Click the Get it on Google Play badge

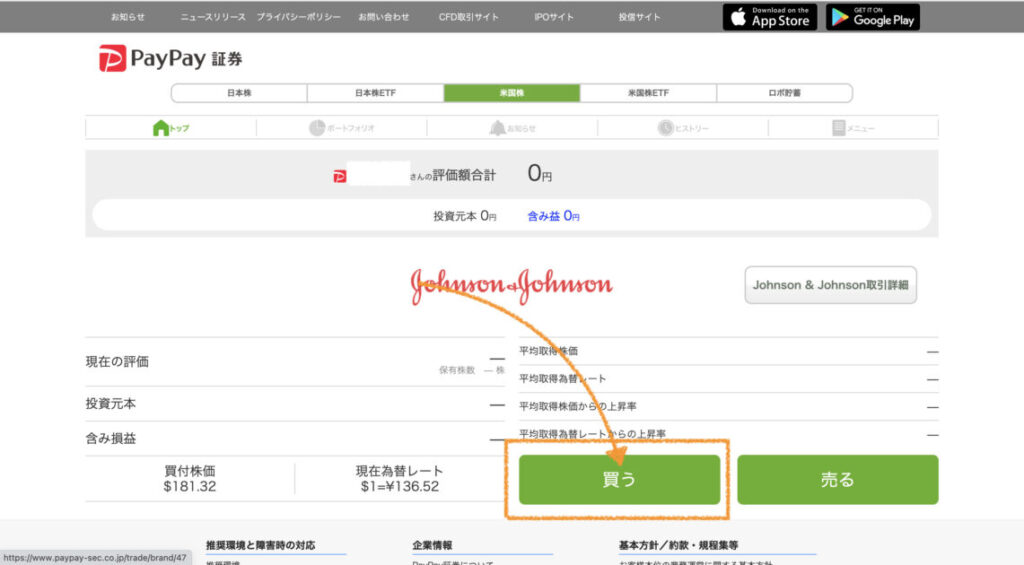(x=872, y=17)
